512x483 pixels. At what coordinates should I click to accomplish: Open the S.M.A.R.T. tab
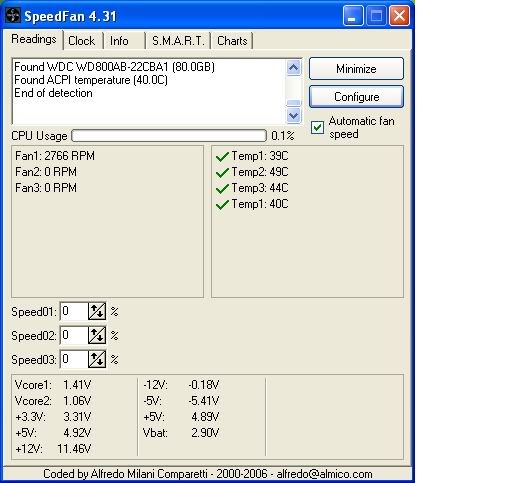[178, 41]
